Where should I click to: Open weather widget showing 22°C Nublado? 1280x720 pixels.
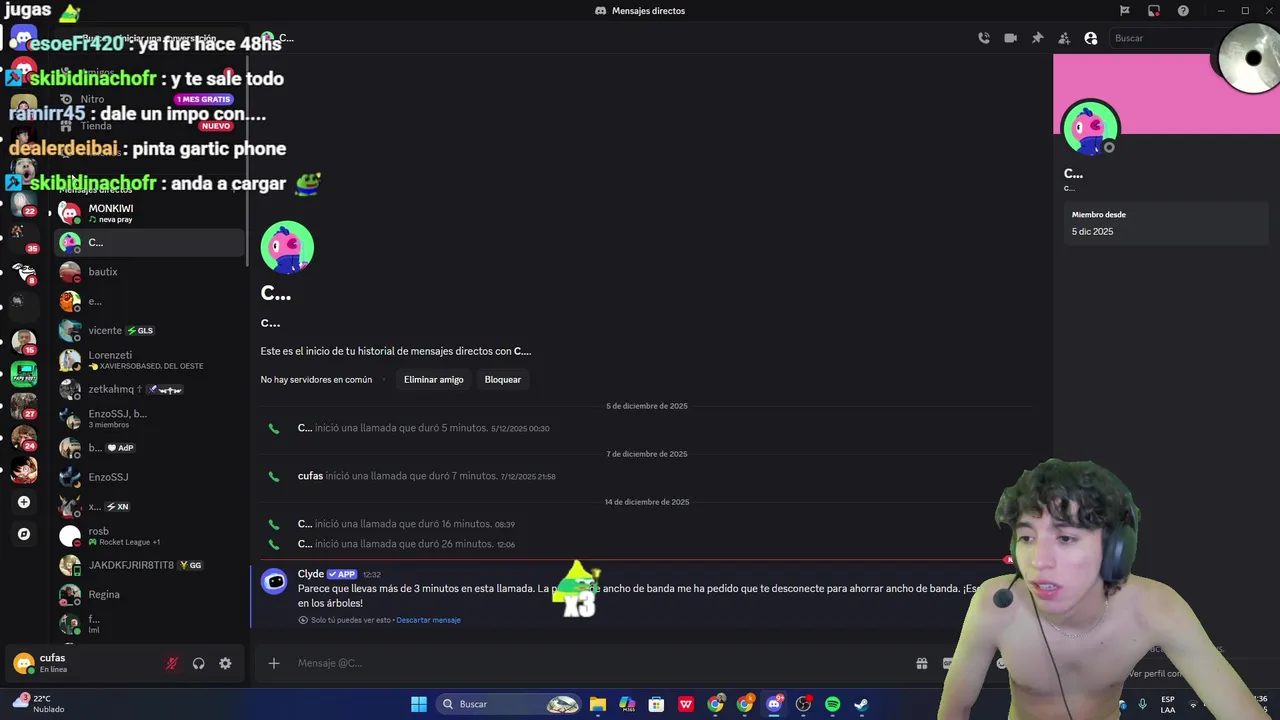tap(38, 704)
